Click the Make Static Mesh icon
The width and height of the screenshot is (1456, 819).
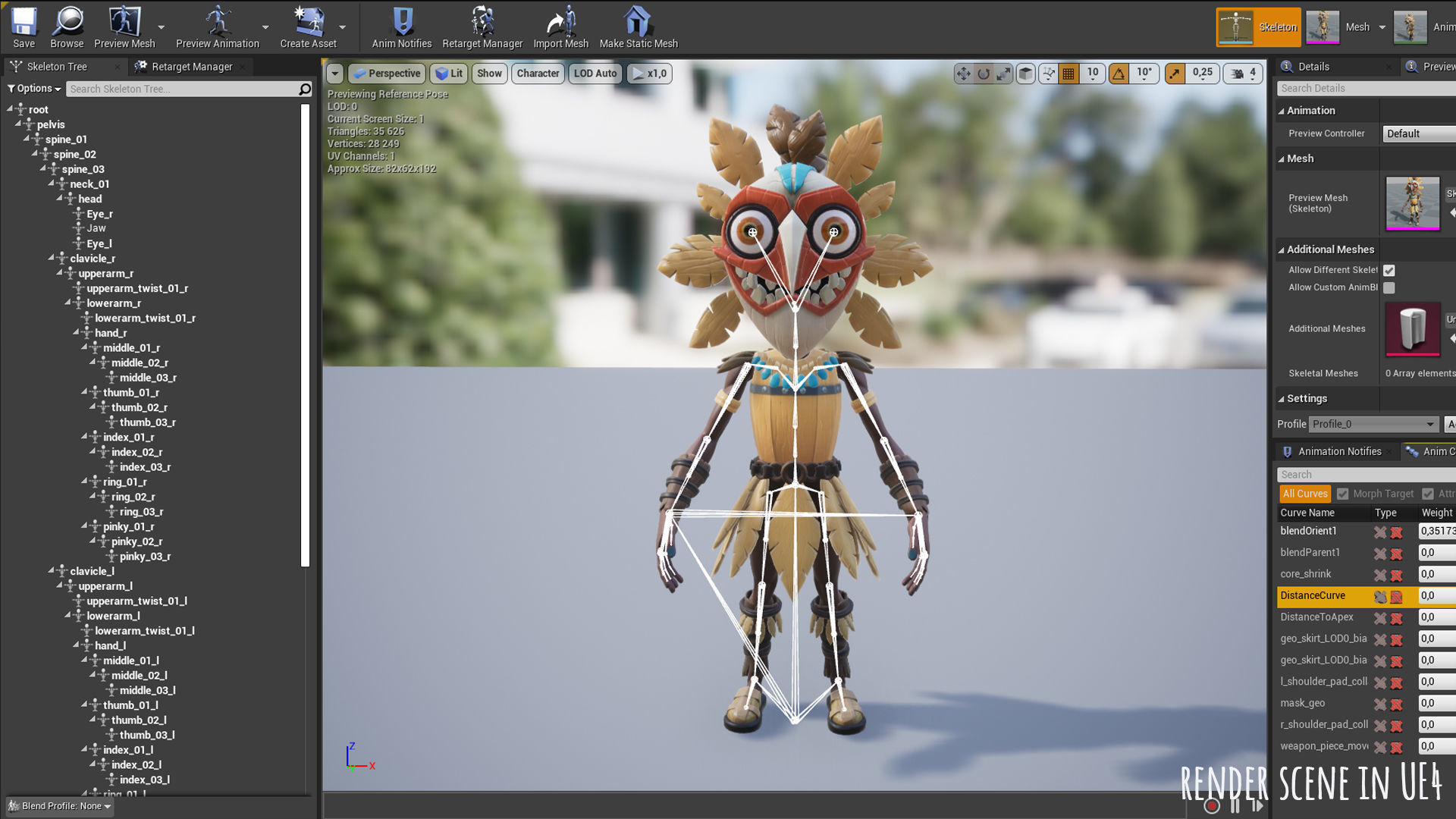tap(639, 27)
